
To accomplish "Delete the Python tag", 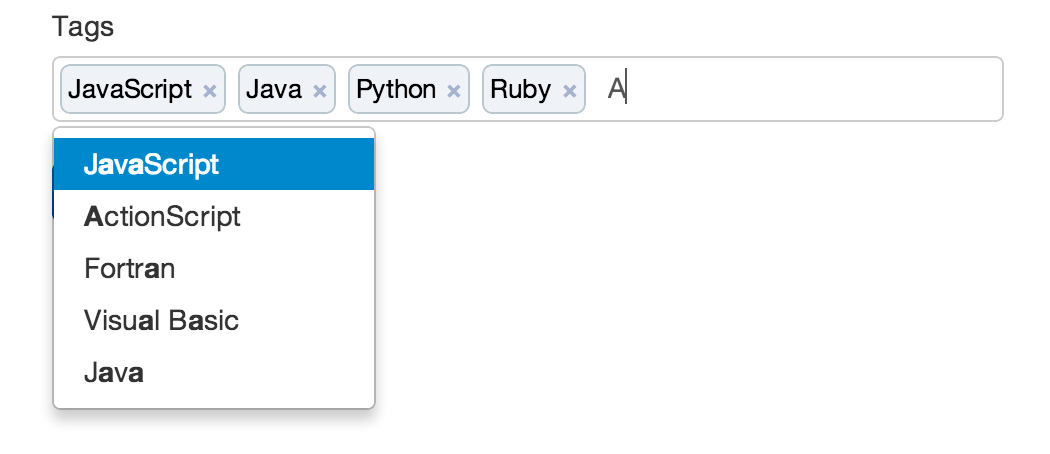I will (x=453, y=91).
